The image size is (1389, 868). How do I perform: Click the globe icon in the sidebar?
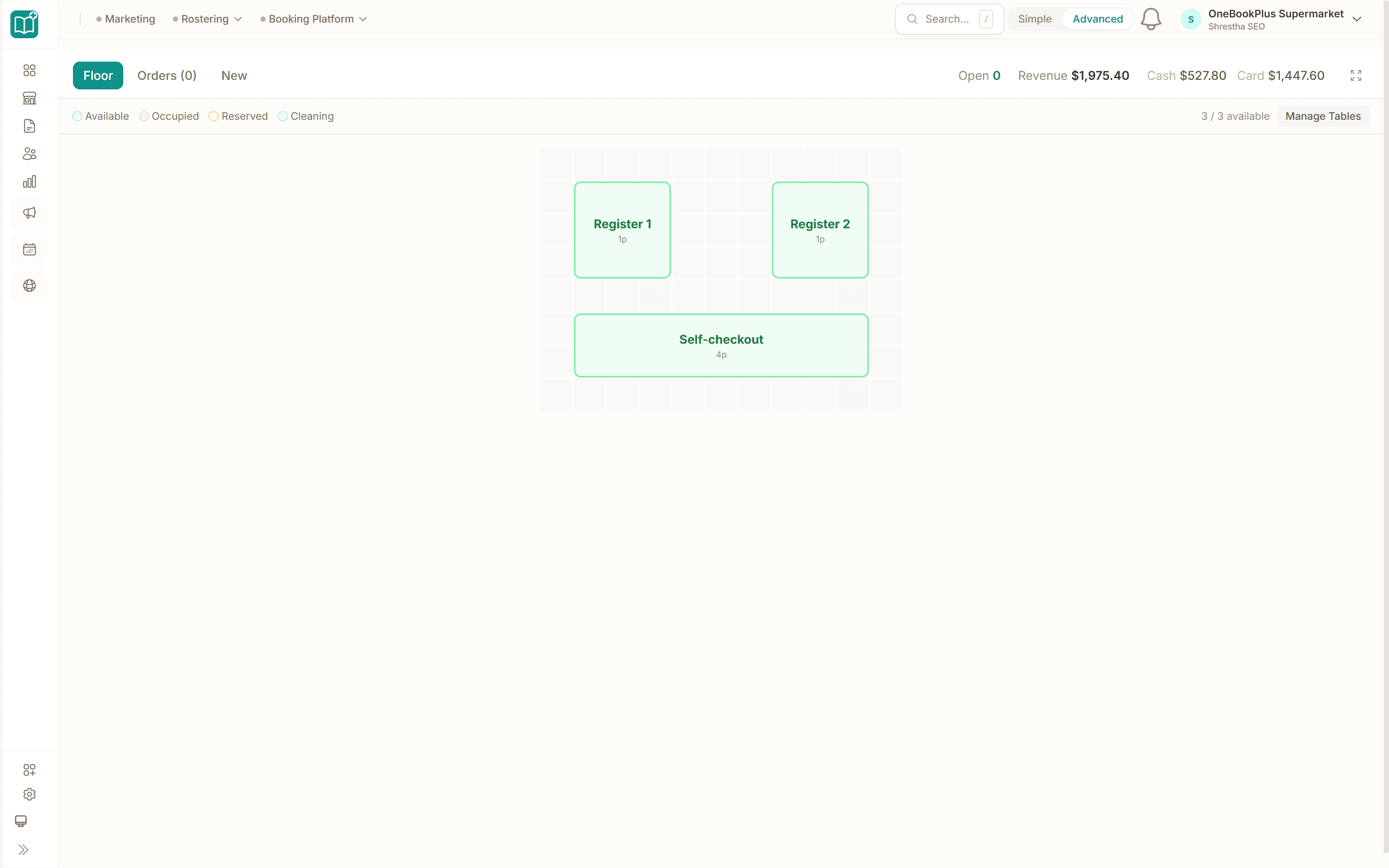click(x=29, y=286)
